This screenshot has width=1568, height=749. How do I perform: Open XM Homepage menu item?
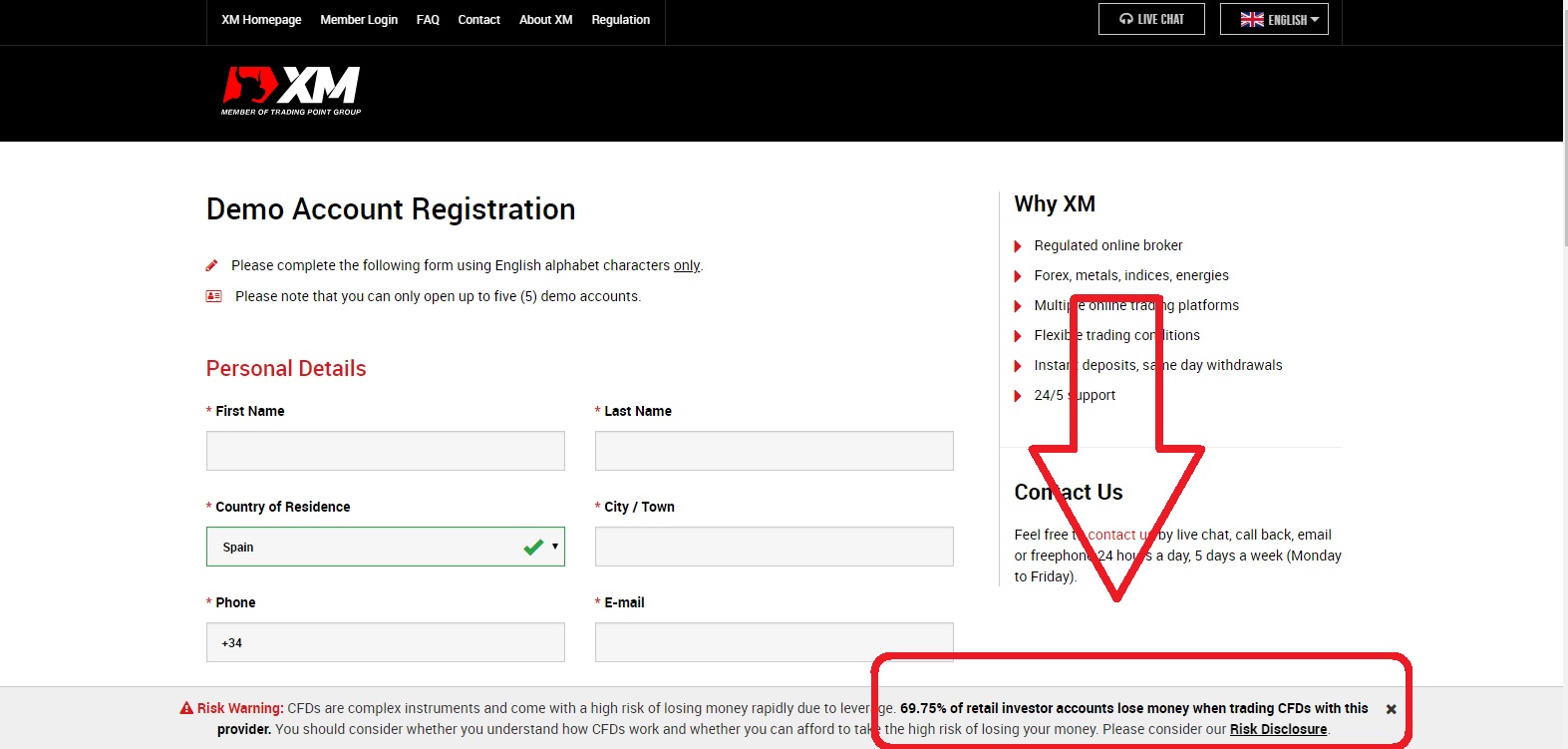tap(261, 20)
